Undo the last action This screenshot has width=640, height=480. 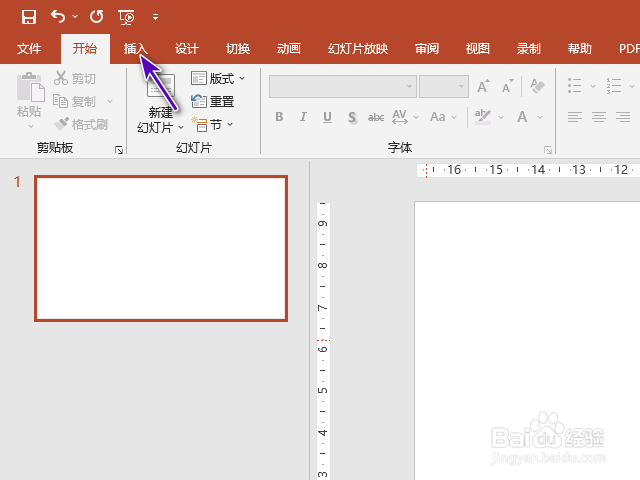(58, 17)
